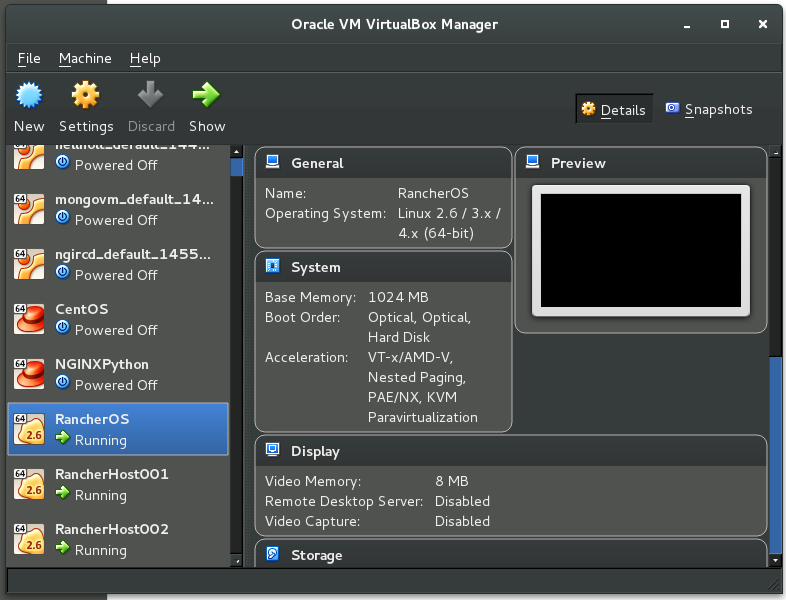Click details pane scrollbar up arrow
The width and height of the screenshot is (786, 600).
point(775,151)
